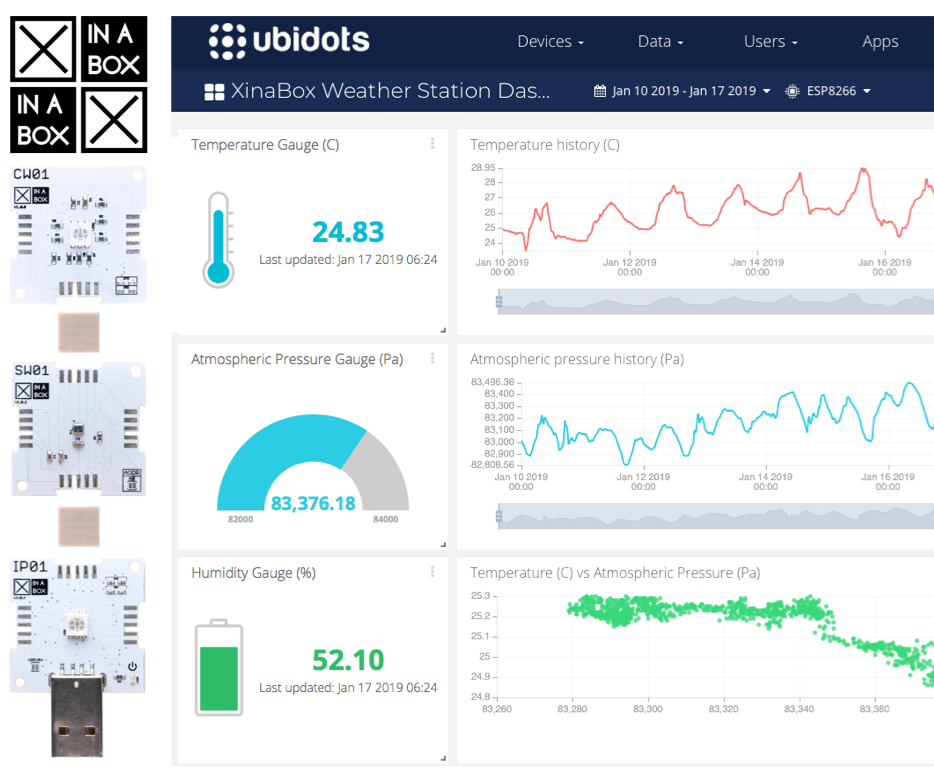The height and width of the screenshot is (778, 934).
Task: Open the Temperature Gauge widget options menu
Action: click(x=432, y=144)
